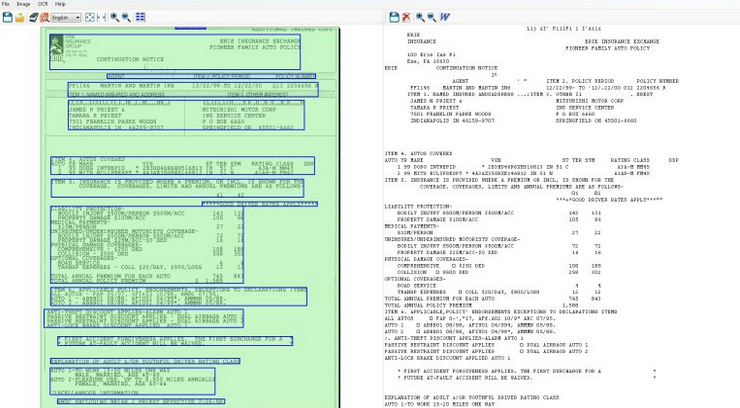The image size is (740, 408).
Task: Click 'TOTAL ANNUAL POLICY PREMIUM' in output text
Action: (428, 306)
